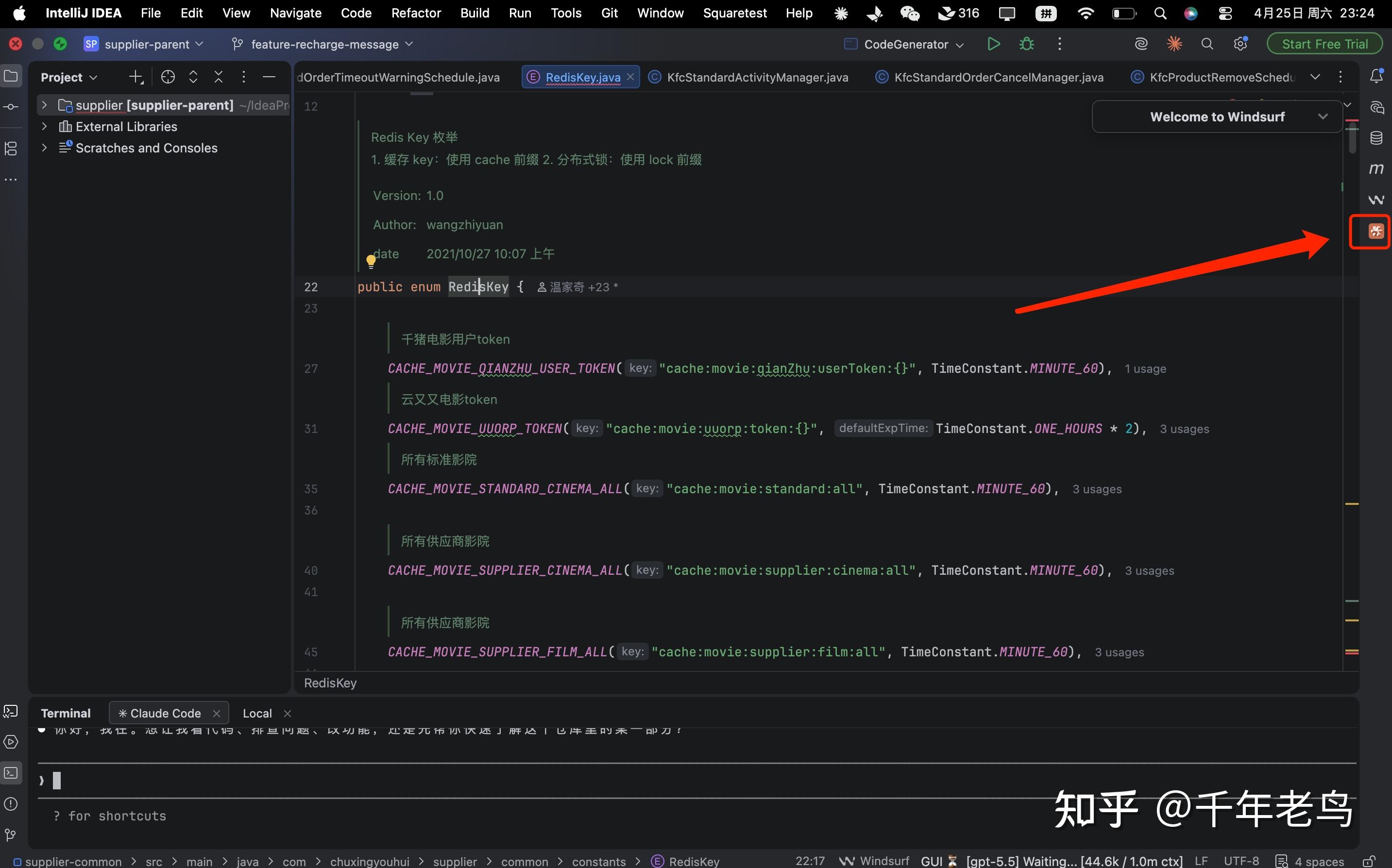
Task: Click the lightbulb intention icon in editor gutter
Action: pyautogui.click(x=371, y=262)
